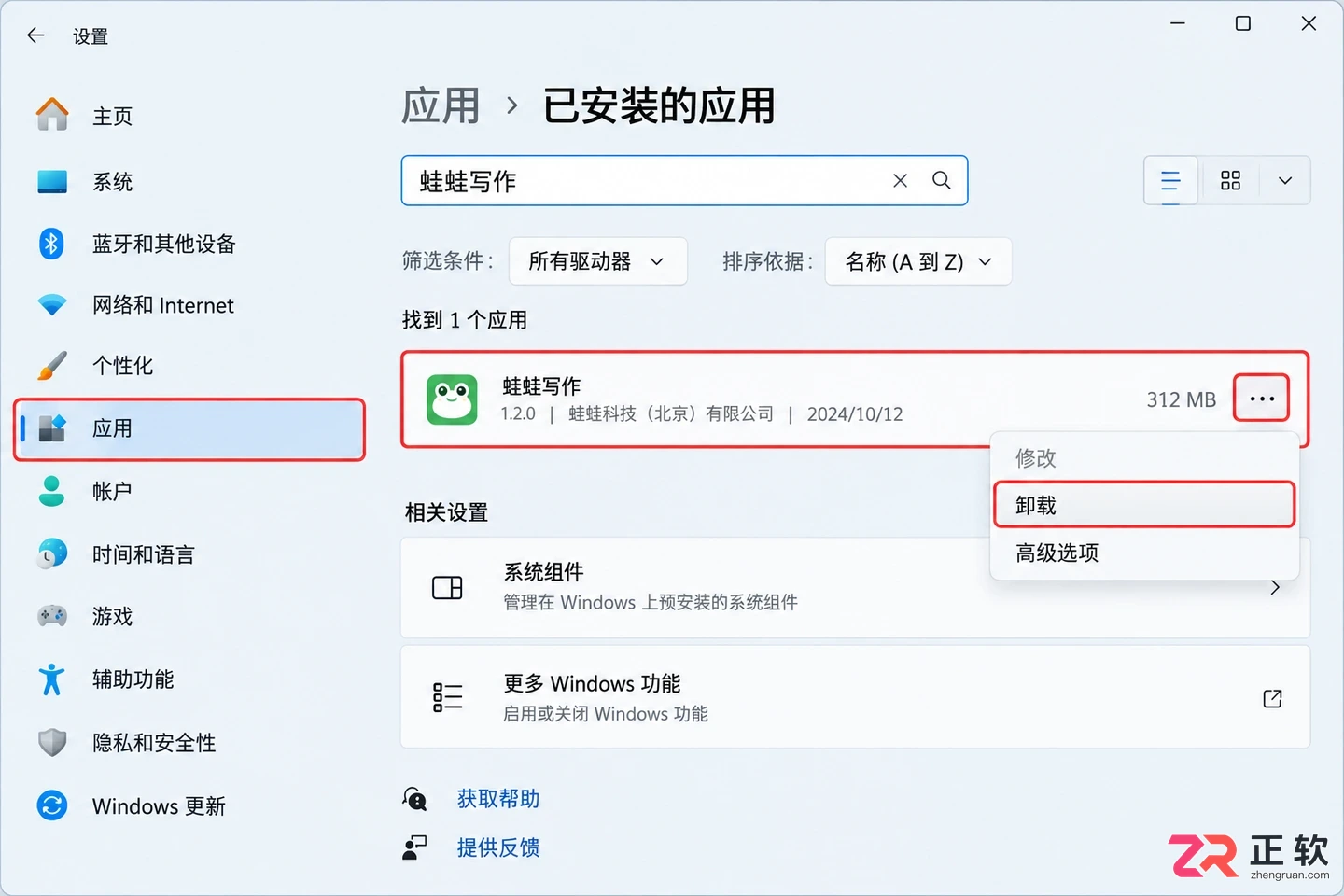Open the 系统 monitor icon

52,181
